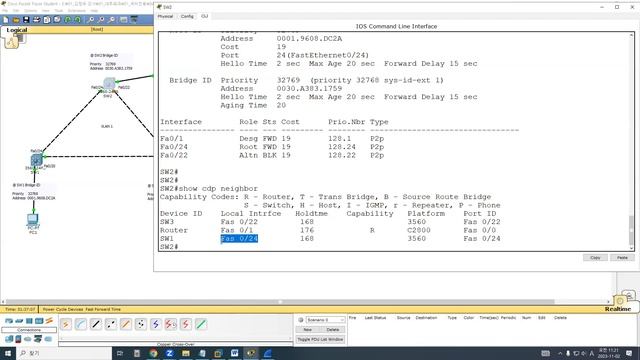The height and width of the screenshot is (360, 640).
Task: Open the Scenario 0 dropdown
Action: (x=325, y=320)
